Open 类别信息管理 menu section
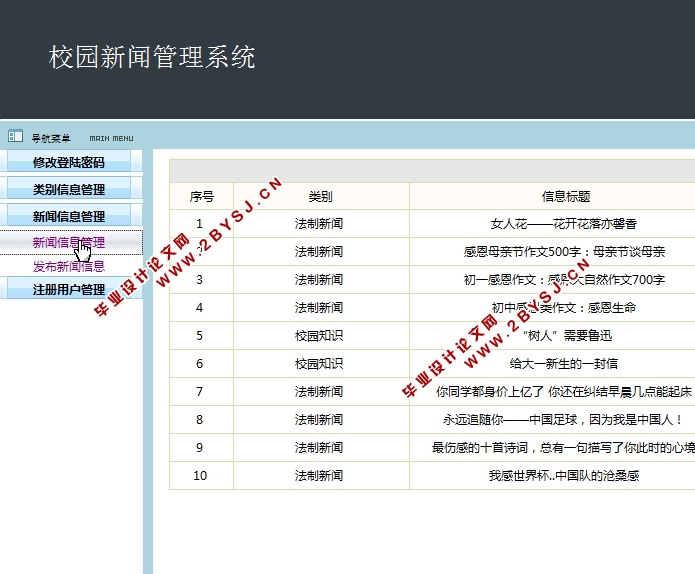 69,189
